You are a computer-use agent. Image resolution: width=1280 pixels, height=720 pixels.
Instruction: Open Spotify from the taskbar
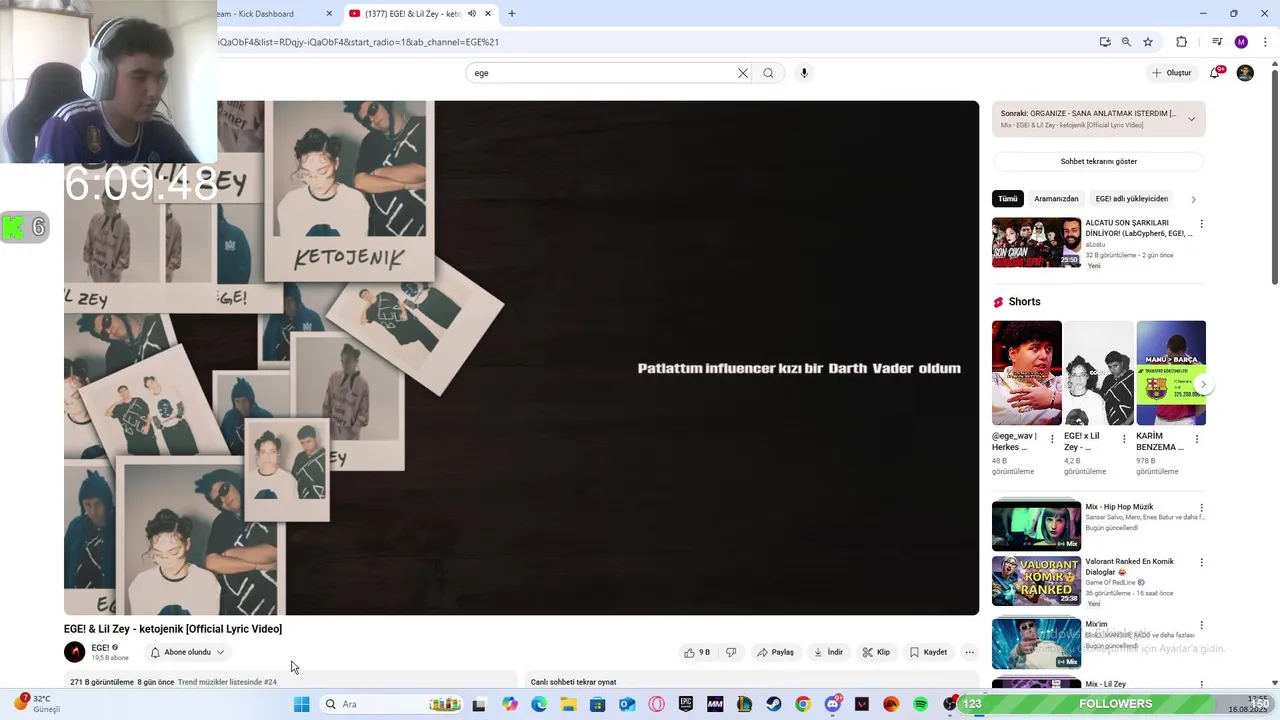pos(920,704)
